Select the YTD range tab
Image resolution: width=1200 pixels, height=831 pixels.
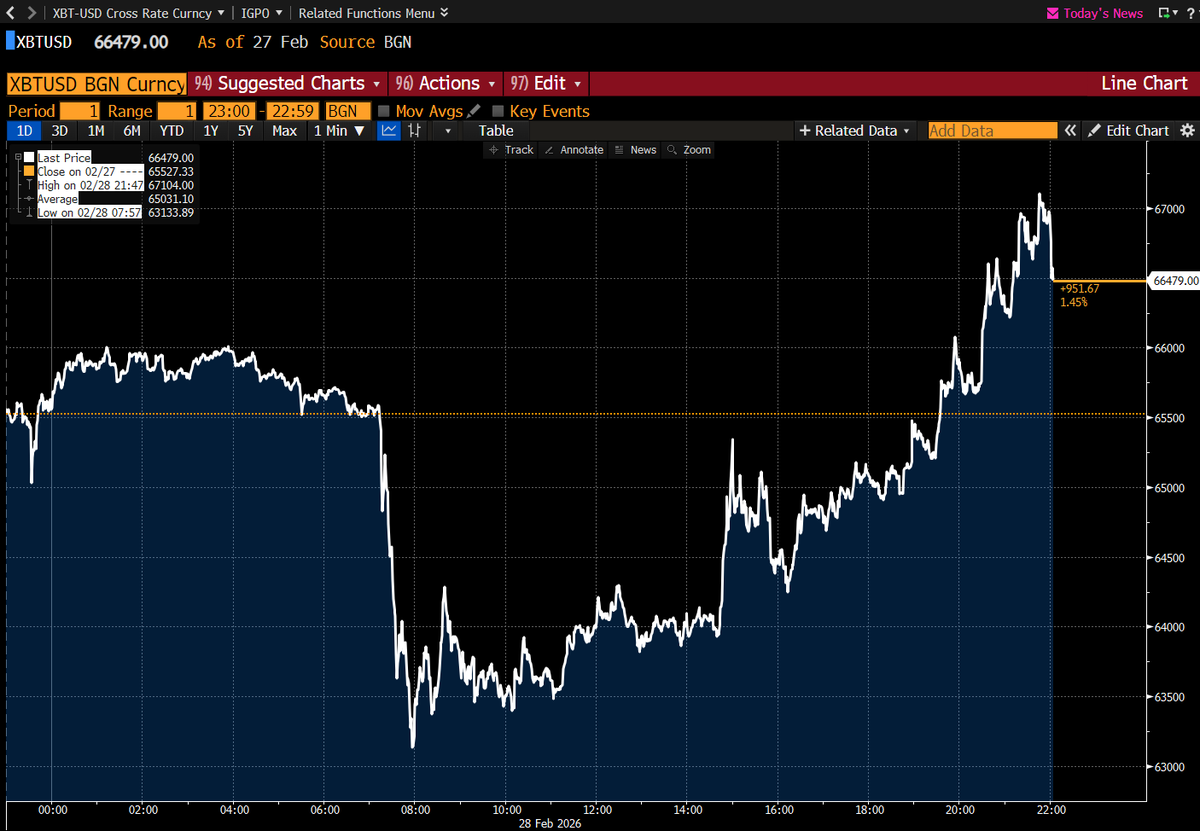(x=171, y=130)
